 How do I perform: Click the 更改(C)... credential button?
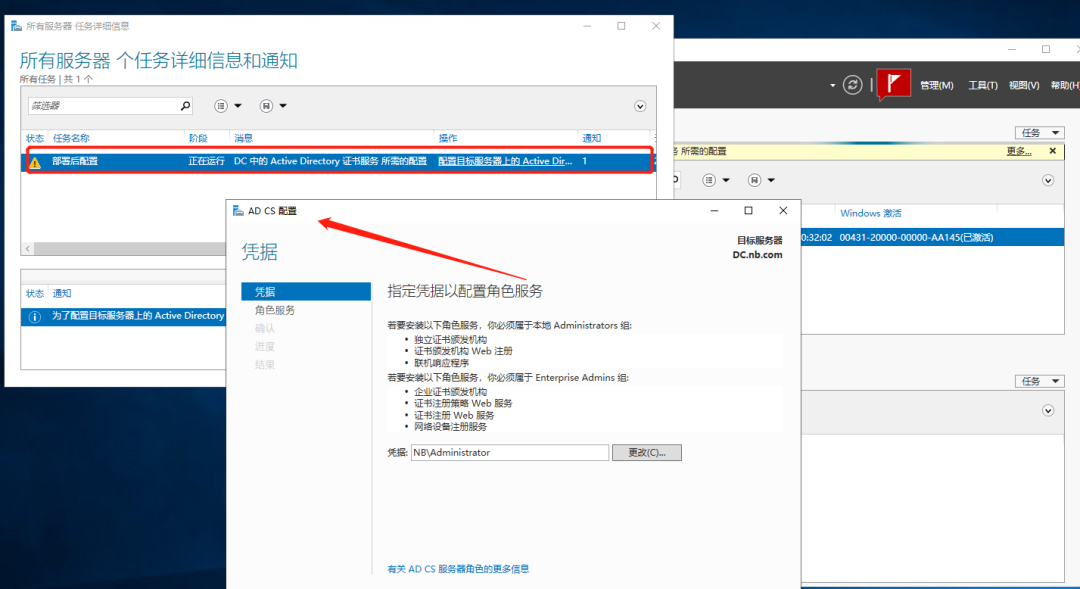pyautogui.click(x=647, y=453)
